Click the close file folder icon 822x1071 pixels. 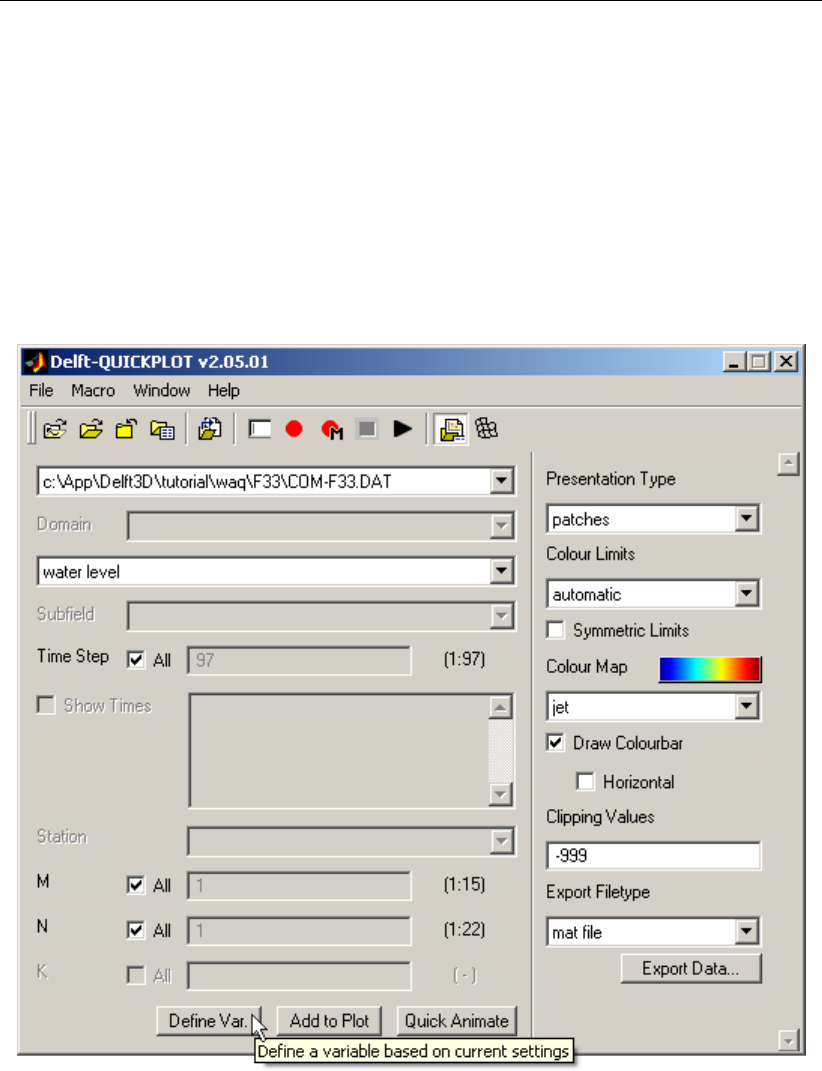[126, 430]
